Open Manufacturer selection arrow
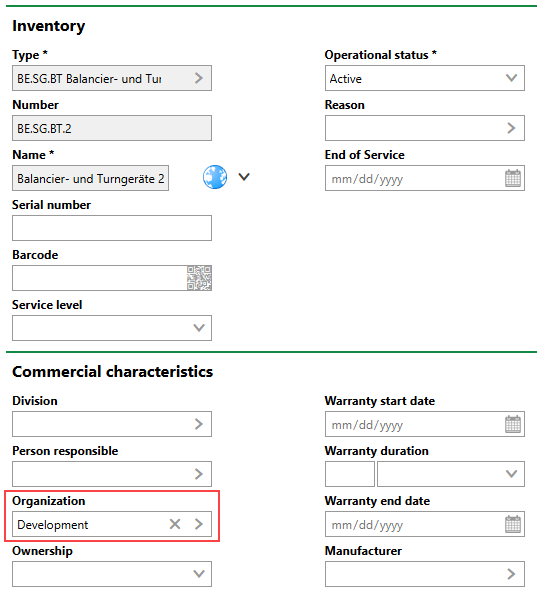This screenshot has height=595, width=537. pos(511,574)
